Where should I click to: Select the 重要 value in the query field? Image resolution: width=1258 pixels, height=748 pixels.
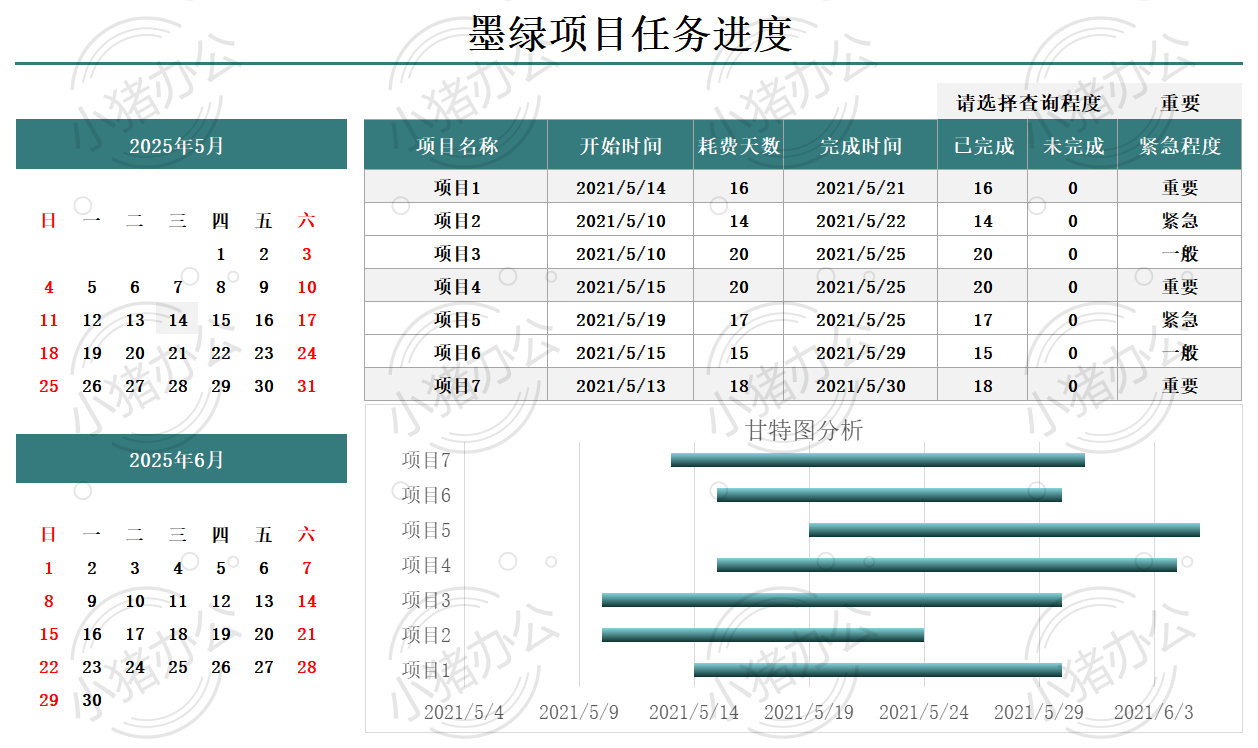pos(1180,102)
